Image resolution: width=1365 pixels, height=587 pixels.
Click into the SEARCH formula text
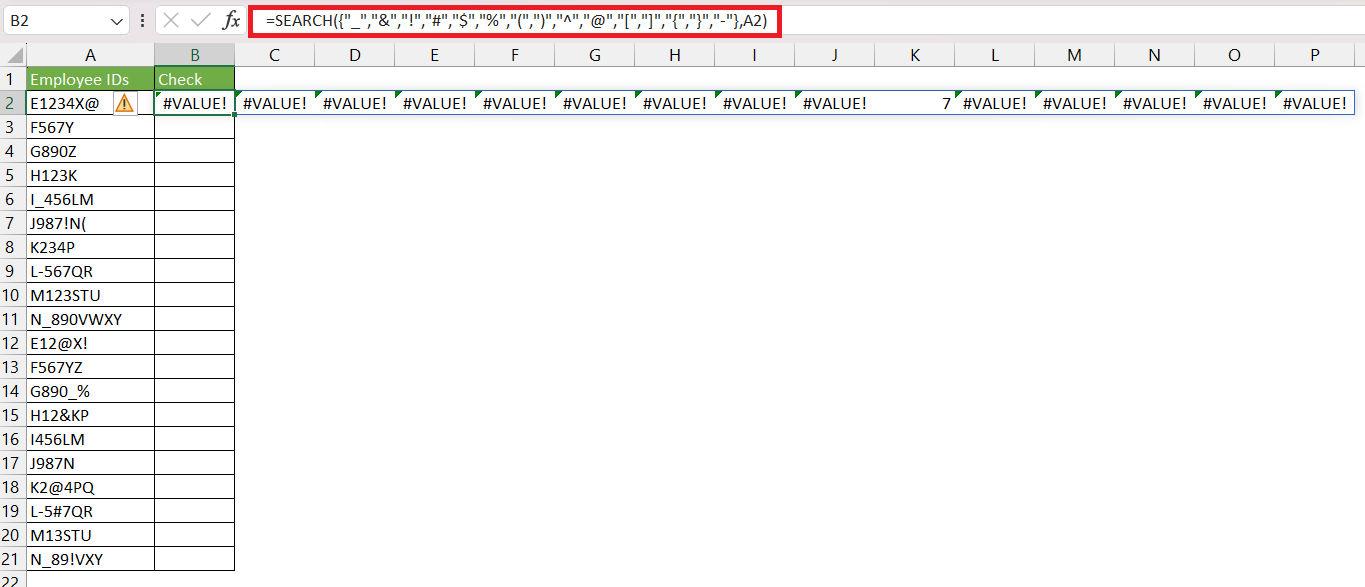[x=516, y=20]
